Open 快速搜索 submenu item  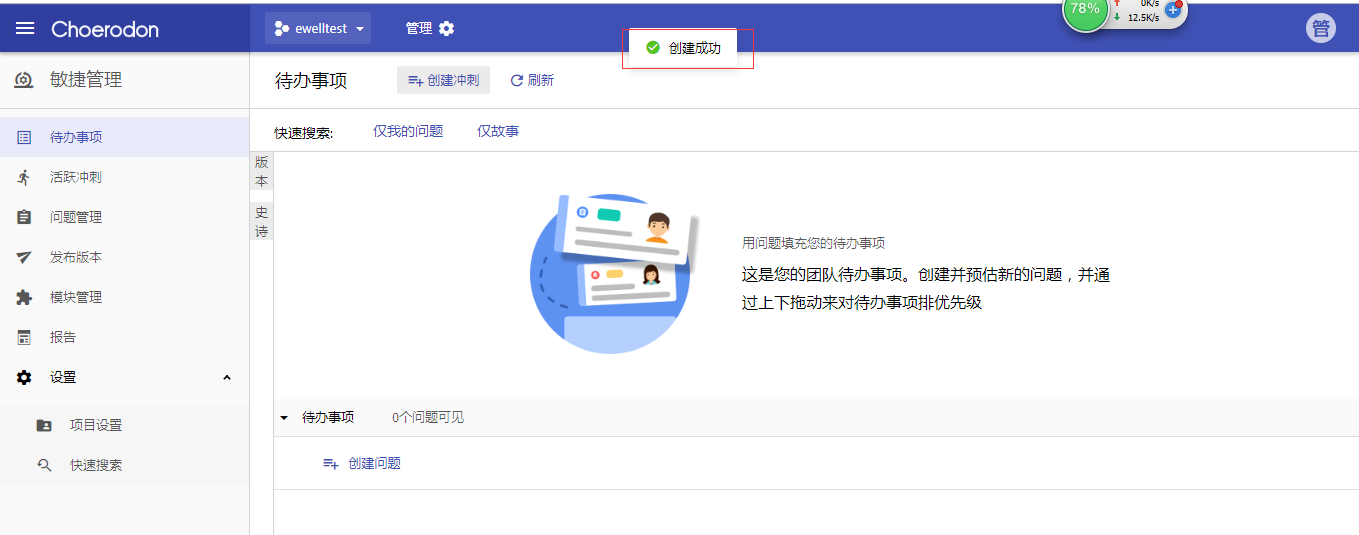[125, 465]
